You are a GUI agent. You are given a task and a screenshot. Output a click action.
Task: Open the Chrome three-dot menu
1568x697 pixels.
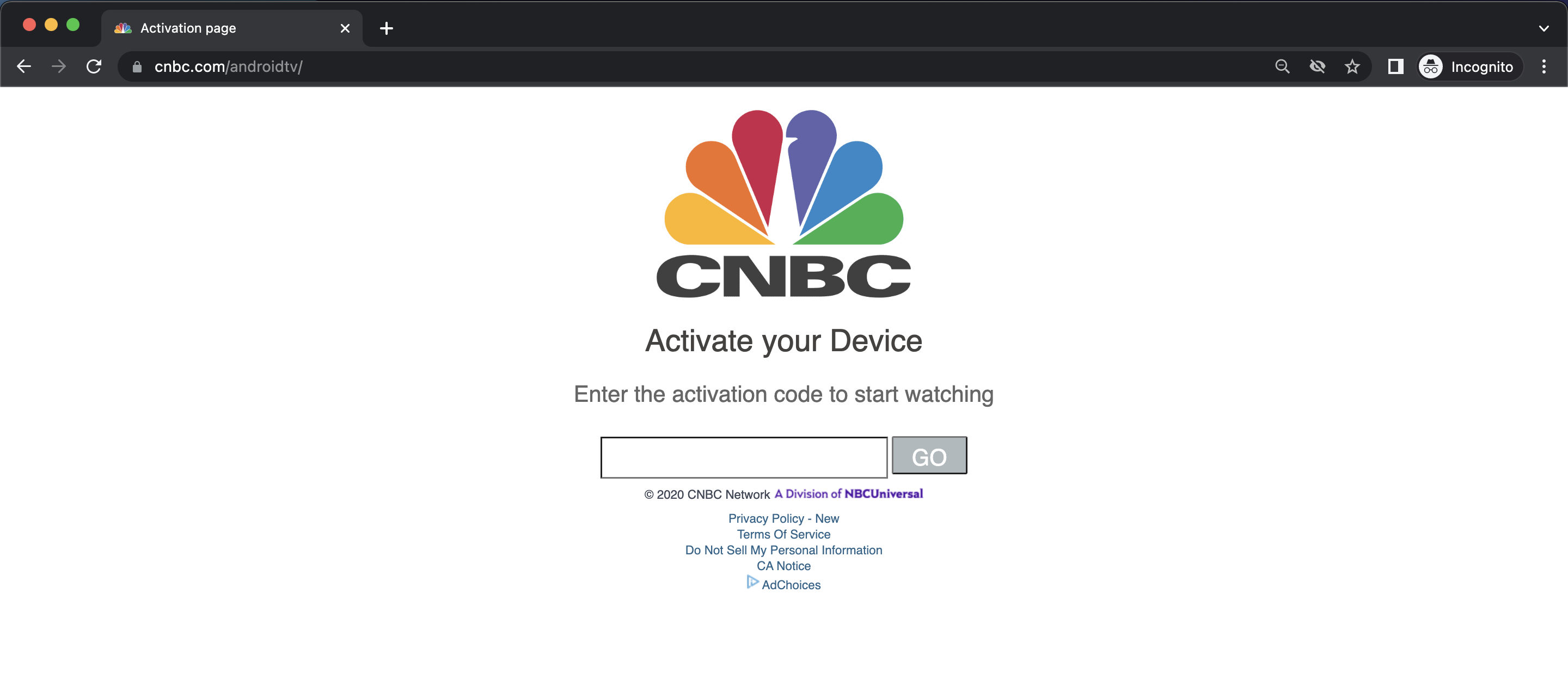point(1543,66)
